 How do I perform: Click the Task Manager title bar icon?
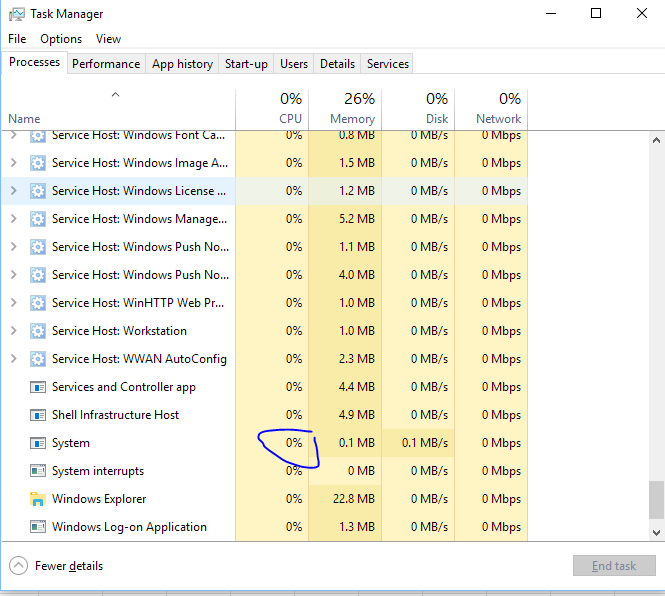point(17,14)
